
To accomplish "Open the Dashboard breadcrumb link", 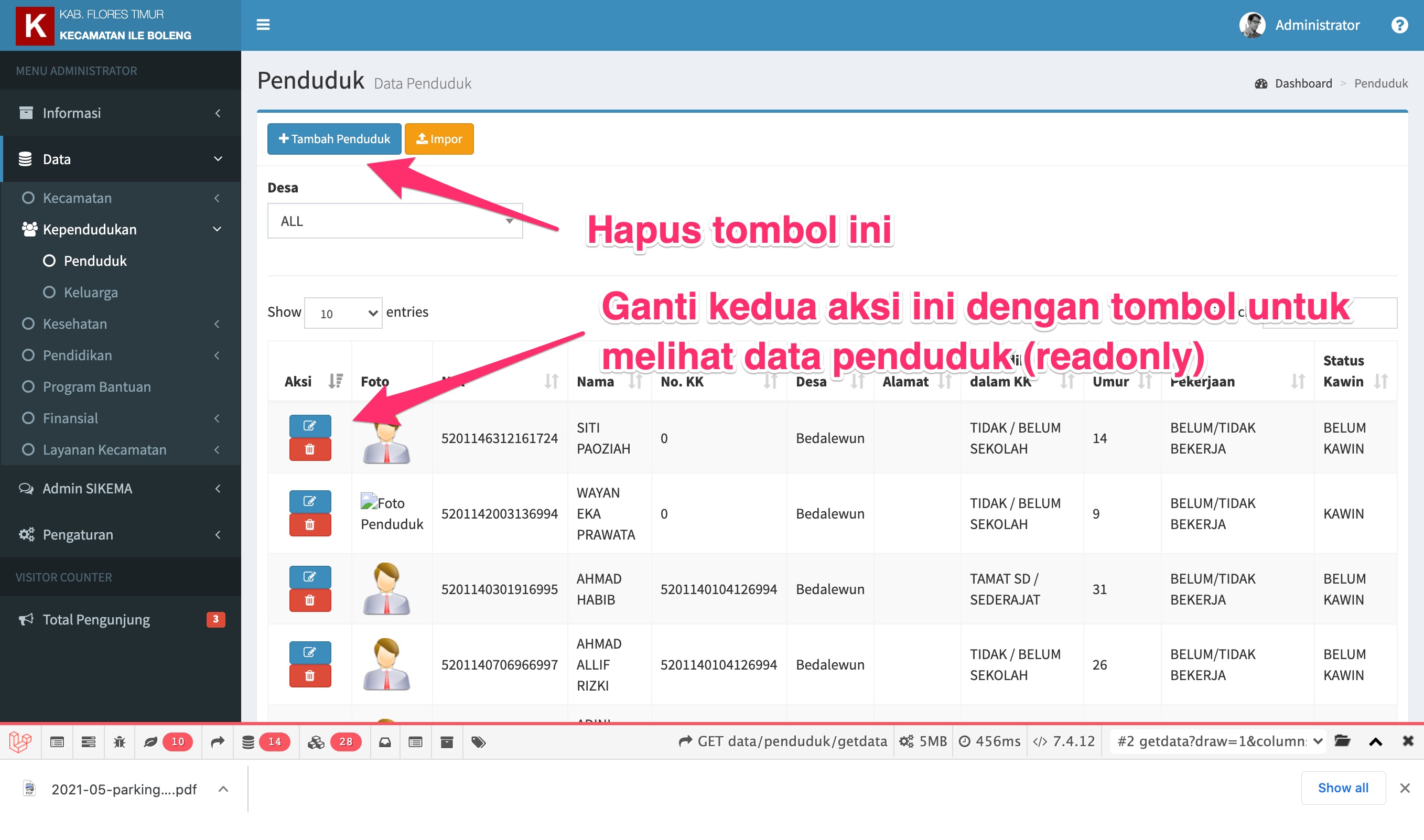I will (1303, 83).
